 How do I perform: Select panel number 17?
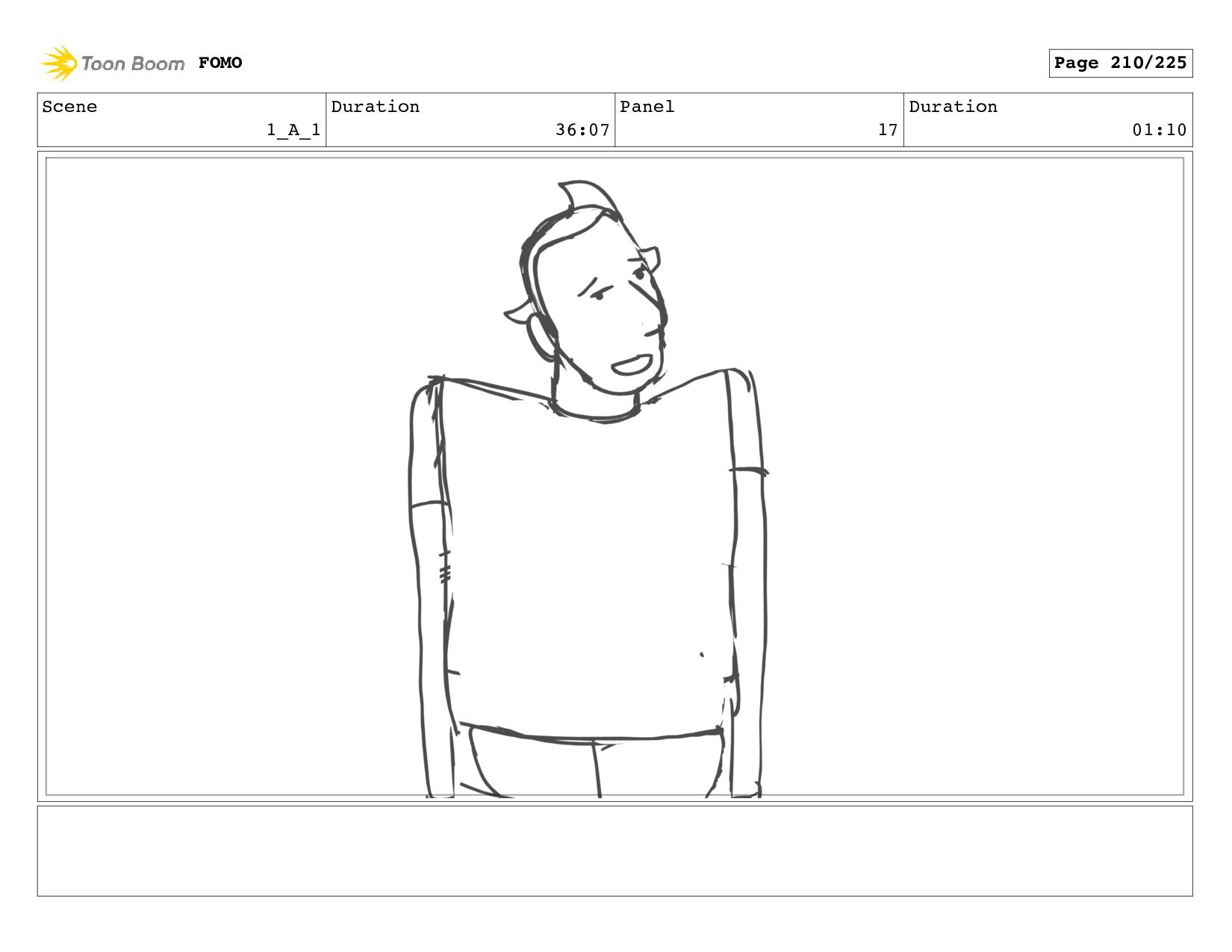coord(888,130)
